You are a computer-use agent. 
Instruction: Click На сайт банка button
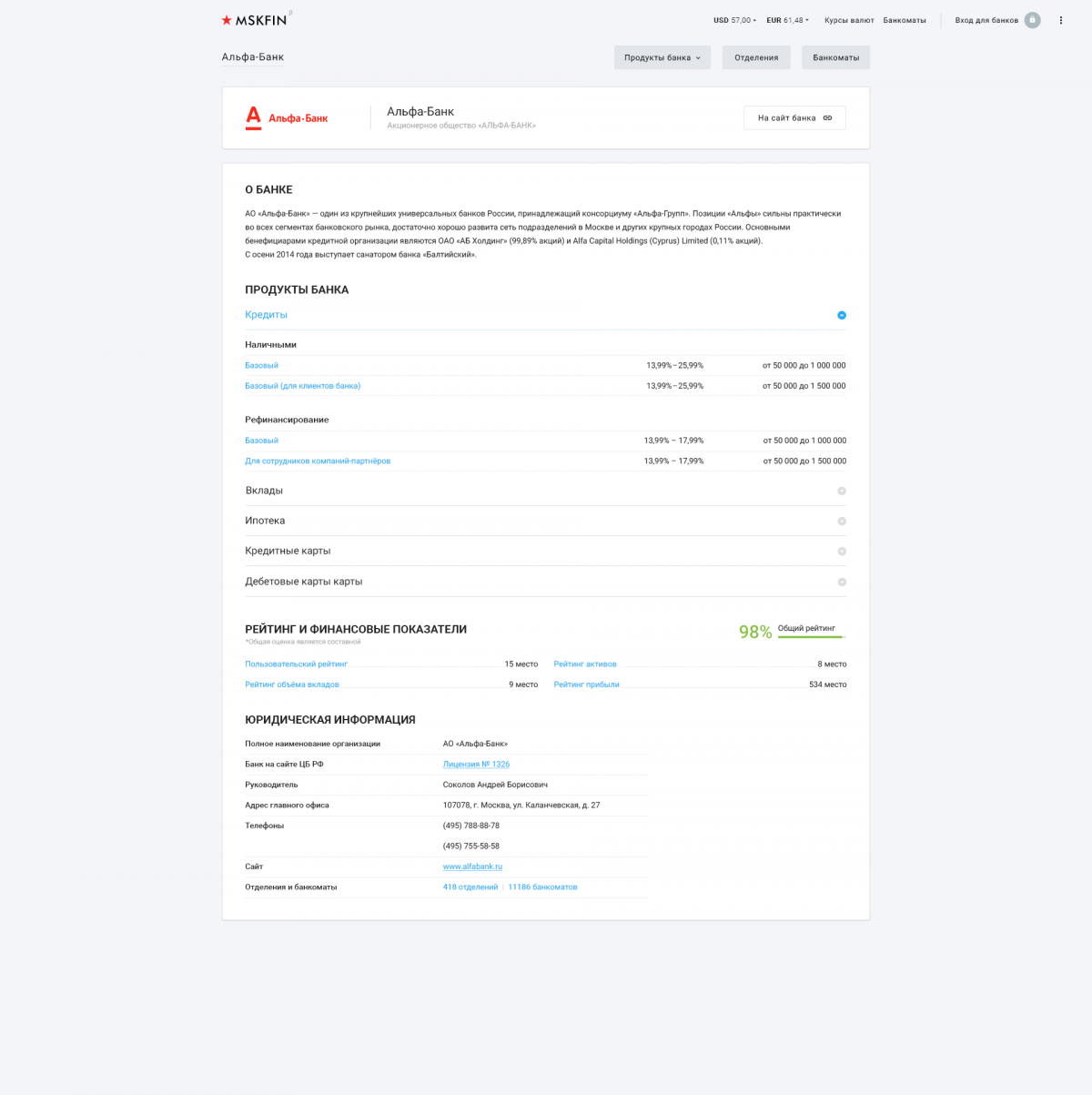pos(794,117)
